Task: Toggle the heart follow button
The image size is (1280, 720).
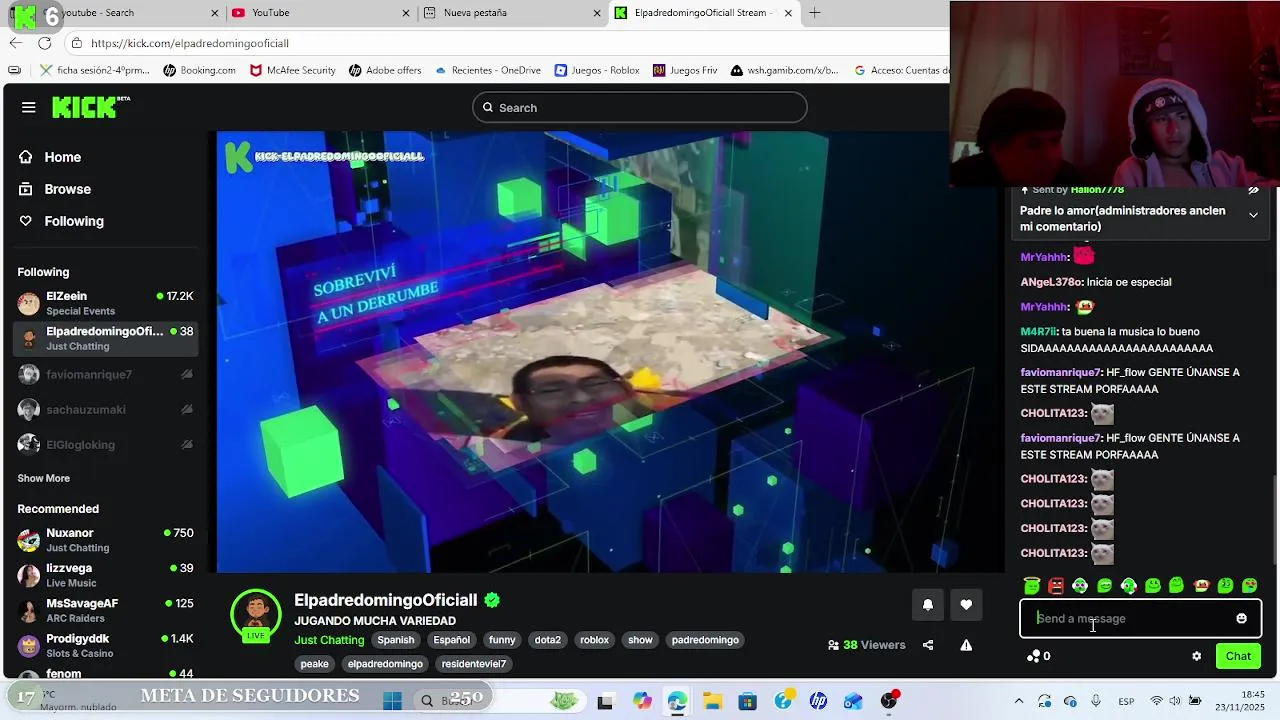Action: click(x=966, y=604)
